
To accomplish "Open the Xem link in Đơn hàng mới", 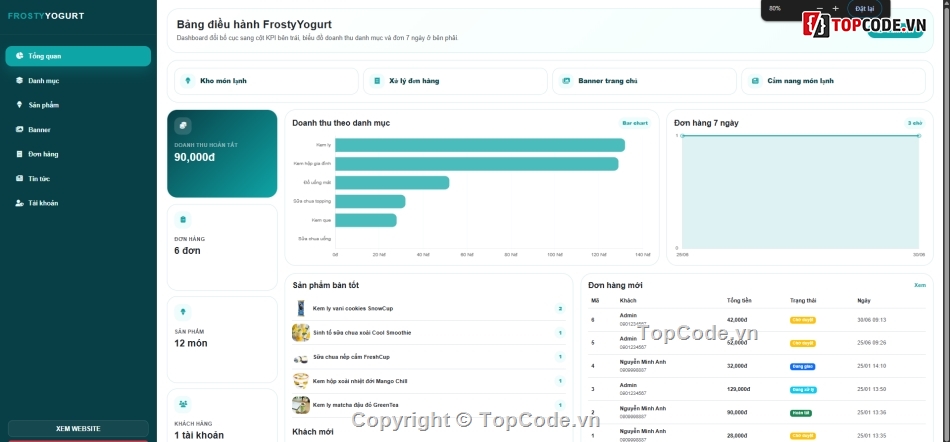I will coord(920,285).
